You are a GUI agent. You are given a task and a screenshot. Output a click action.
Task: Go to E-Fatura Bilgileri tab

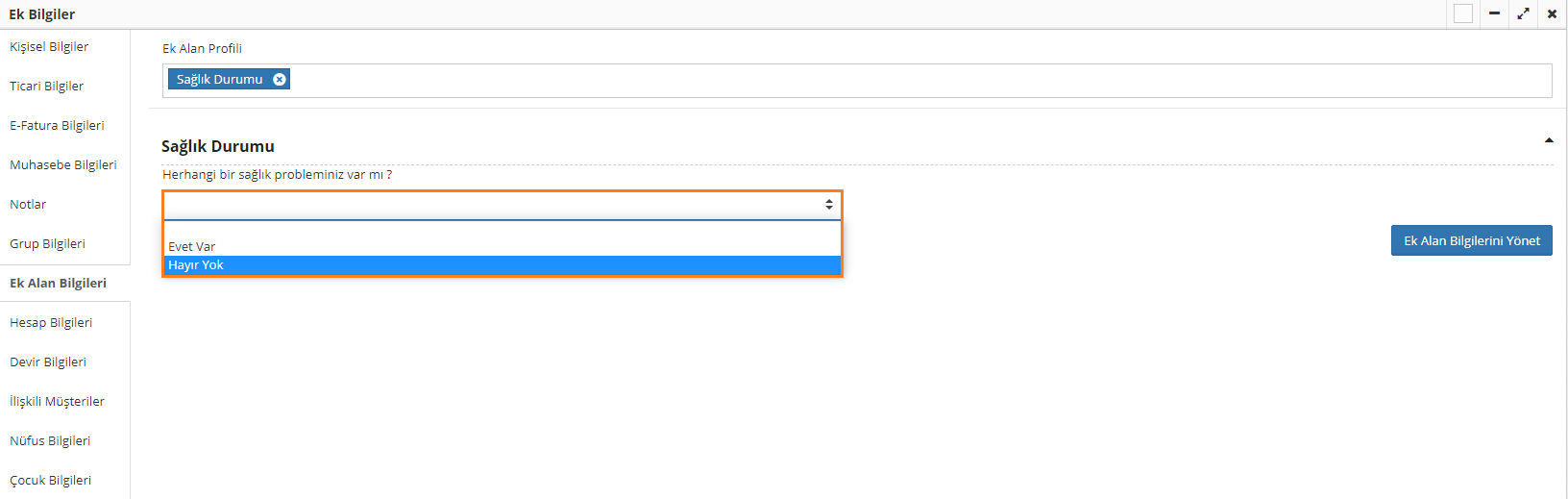tap(57, 126)
